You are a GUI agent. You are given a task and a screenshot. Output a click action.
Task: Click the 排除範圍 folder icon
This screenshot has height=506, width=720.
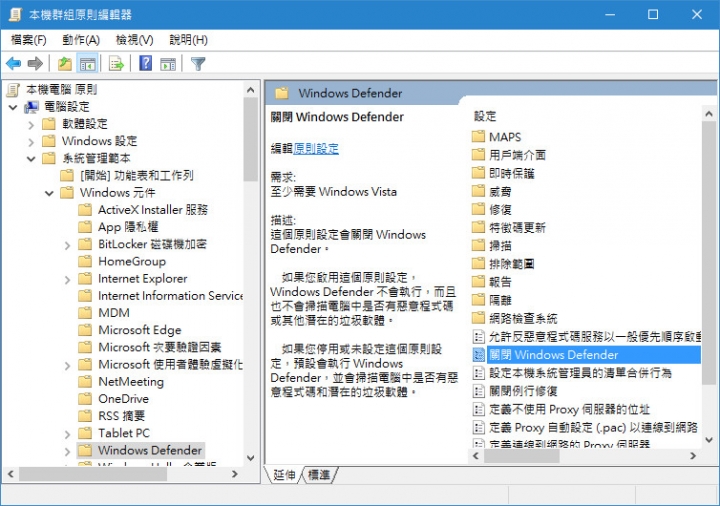pyautogui.click(x=478, y=264)
